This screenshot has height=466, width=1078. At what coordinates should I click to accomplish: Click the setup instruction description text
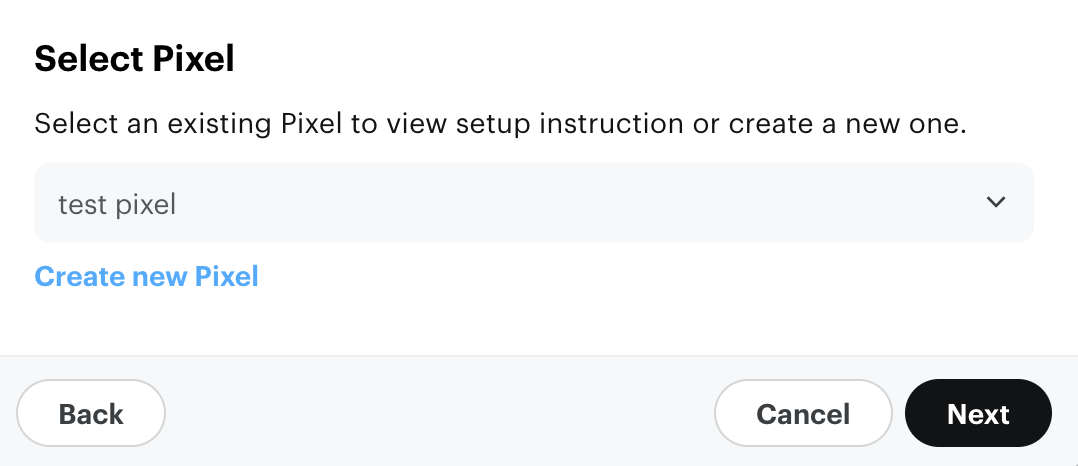click(500, 125)
